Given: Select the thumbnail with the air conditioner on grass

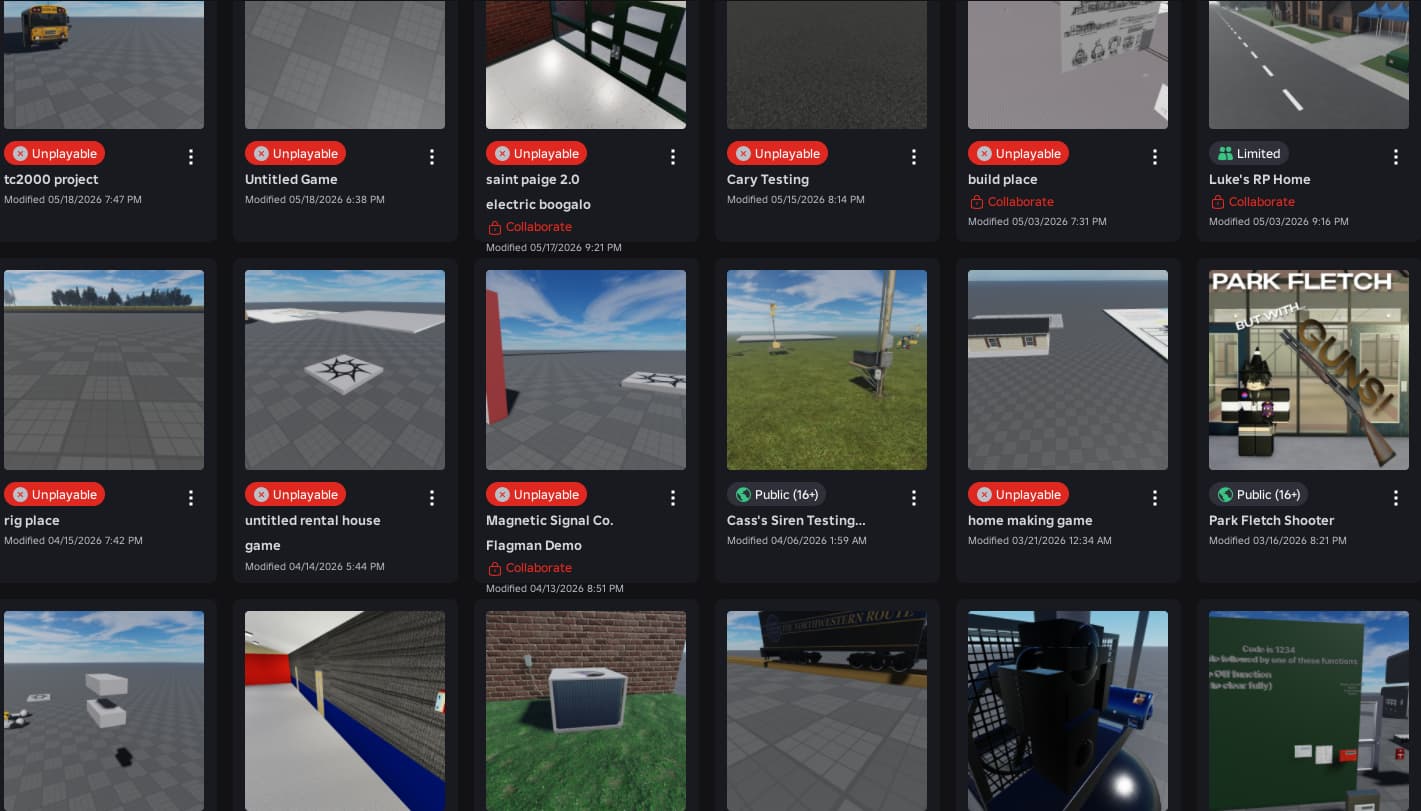Looking at the screenshot, I should click(586, 711).
